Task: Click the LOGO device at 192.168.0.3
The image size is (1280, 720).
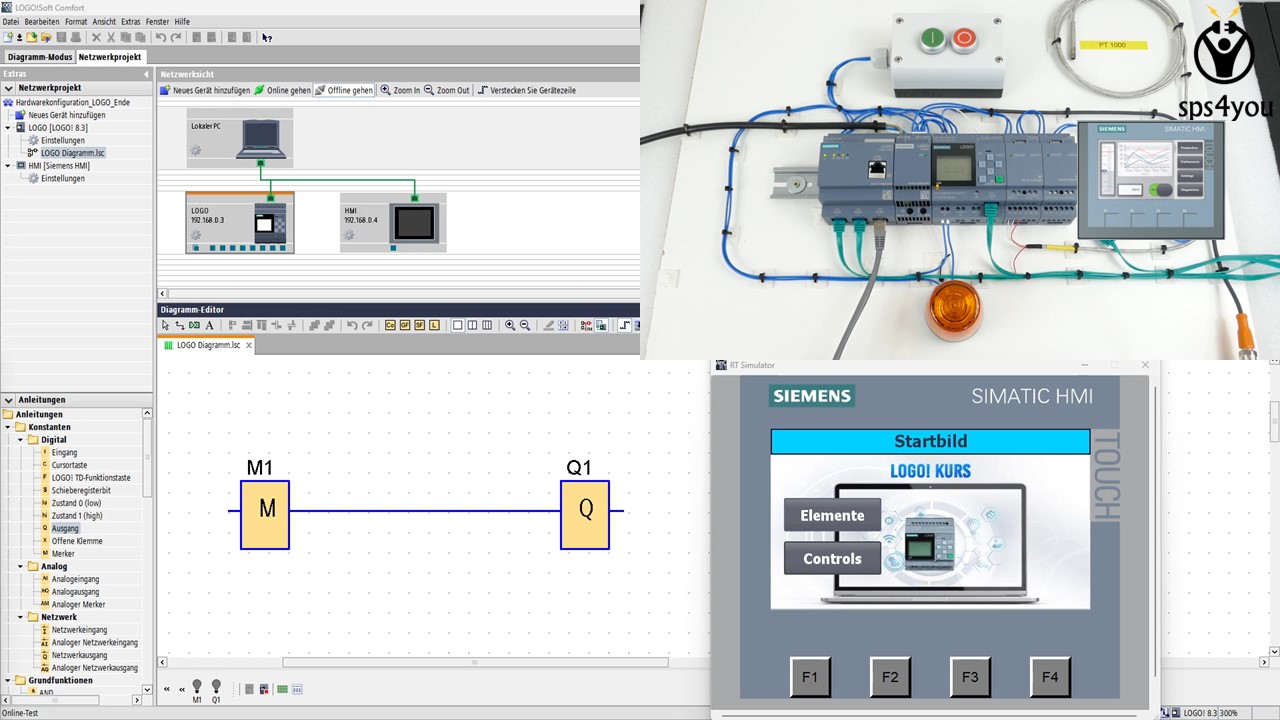Action: click(240, 223)
